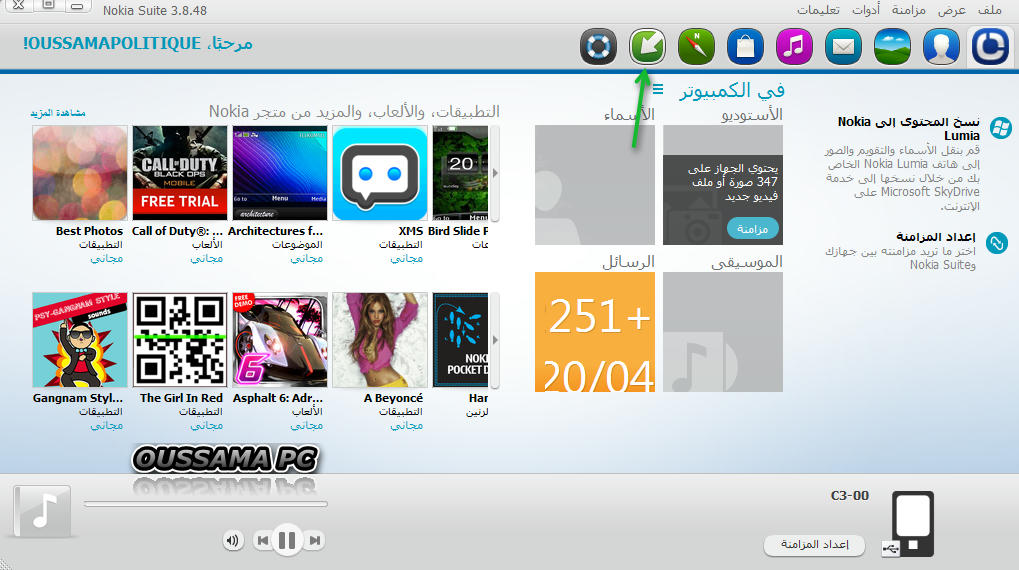1019x570 pixels.
Task: Toggle the volume speaker button
Action: tap(233, 540)
